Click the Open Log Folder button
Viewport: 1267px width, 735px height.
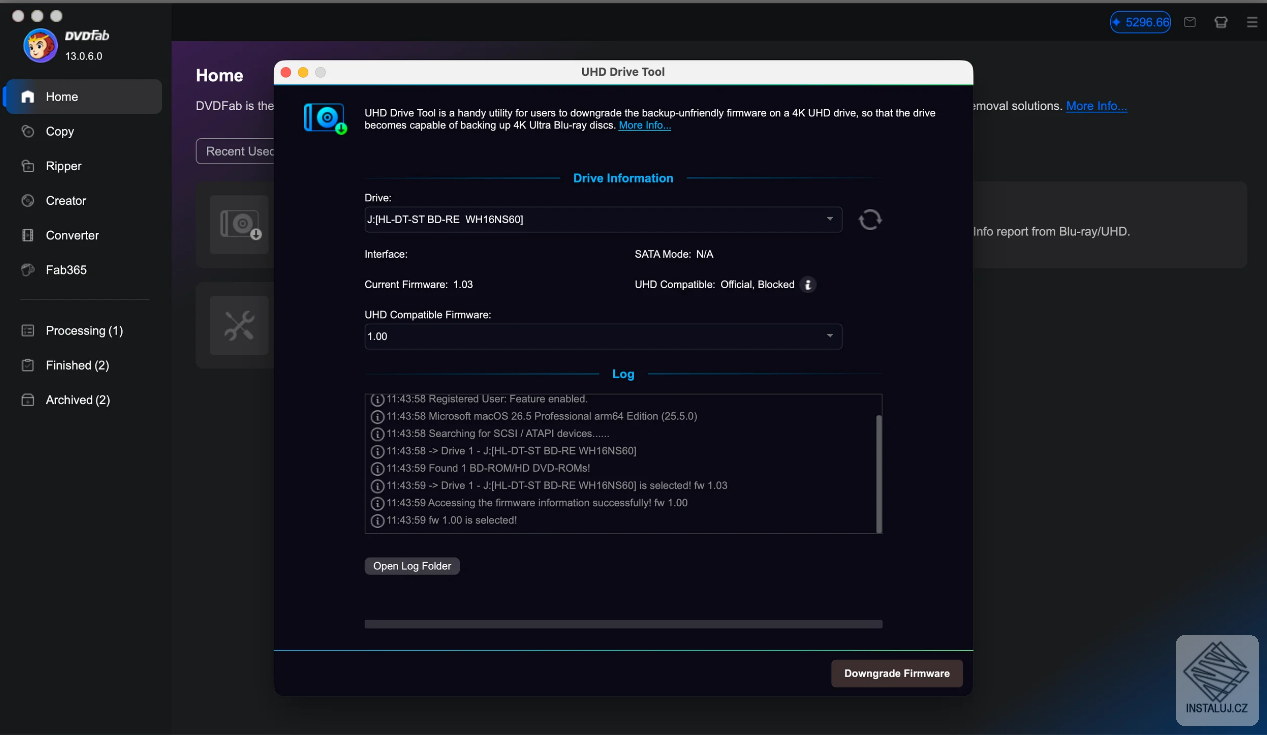[x=412, y=566]
